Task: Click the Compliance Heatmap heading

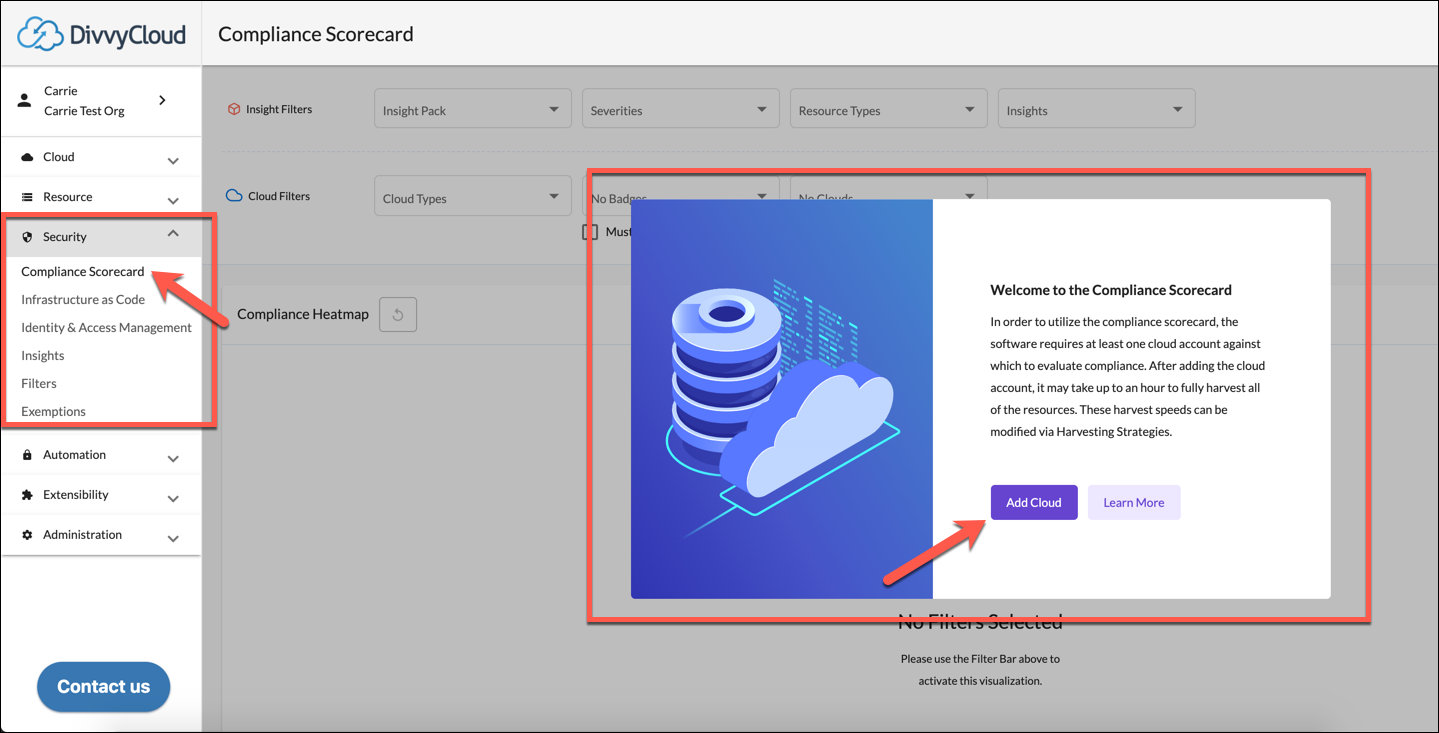Action: [303, 314]
